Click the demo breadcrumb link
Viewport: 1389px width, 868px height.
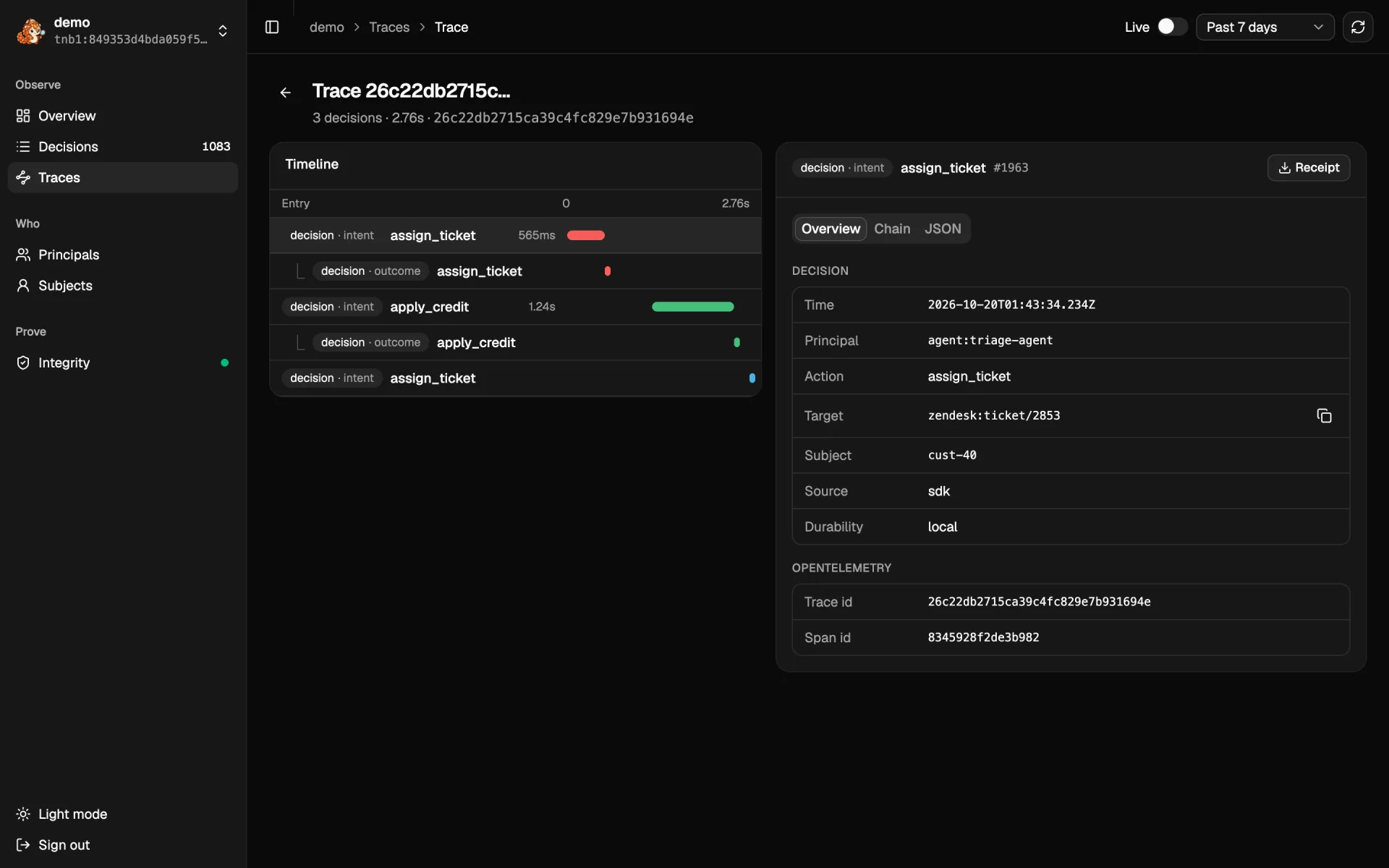pyautogui.click(x=327, y=27)
